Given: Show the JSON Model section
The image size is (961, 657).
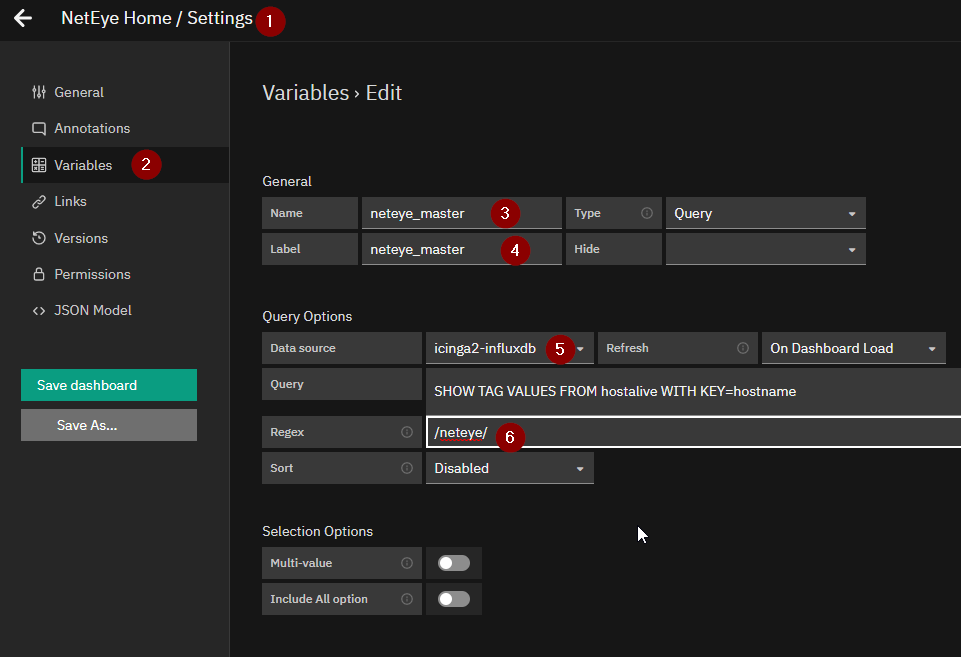Looking at the screenshot, I should coord(125,311).
